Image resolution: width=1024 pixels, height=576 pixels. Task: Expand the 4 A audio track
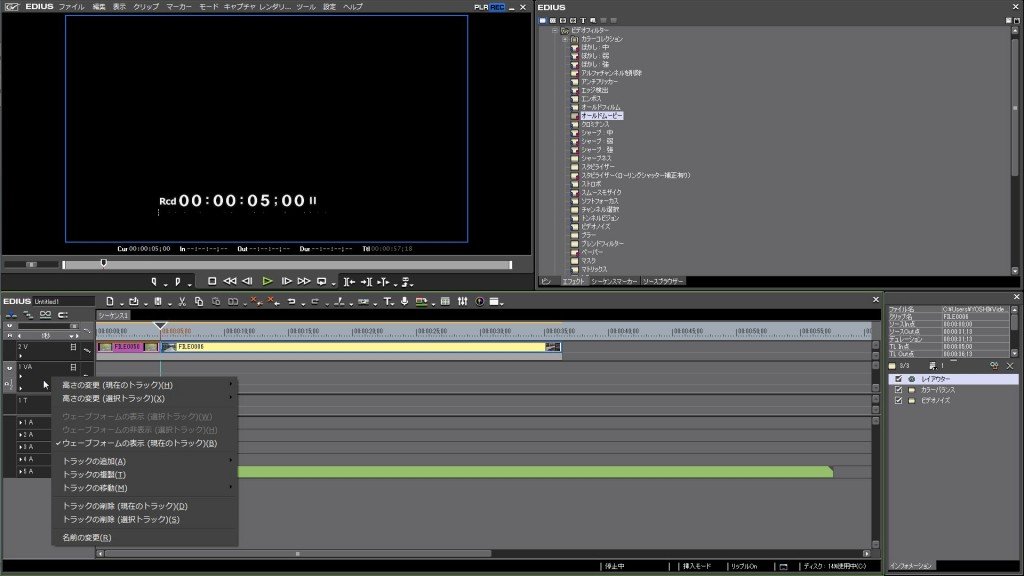point(20,459)
